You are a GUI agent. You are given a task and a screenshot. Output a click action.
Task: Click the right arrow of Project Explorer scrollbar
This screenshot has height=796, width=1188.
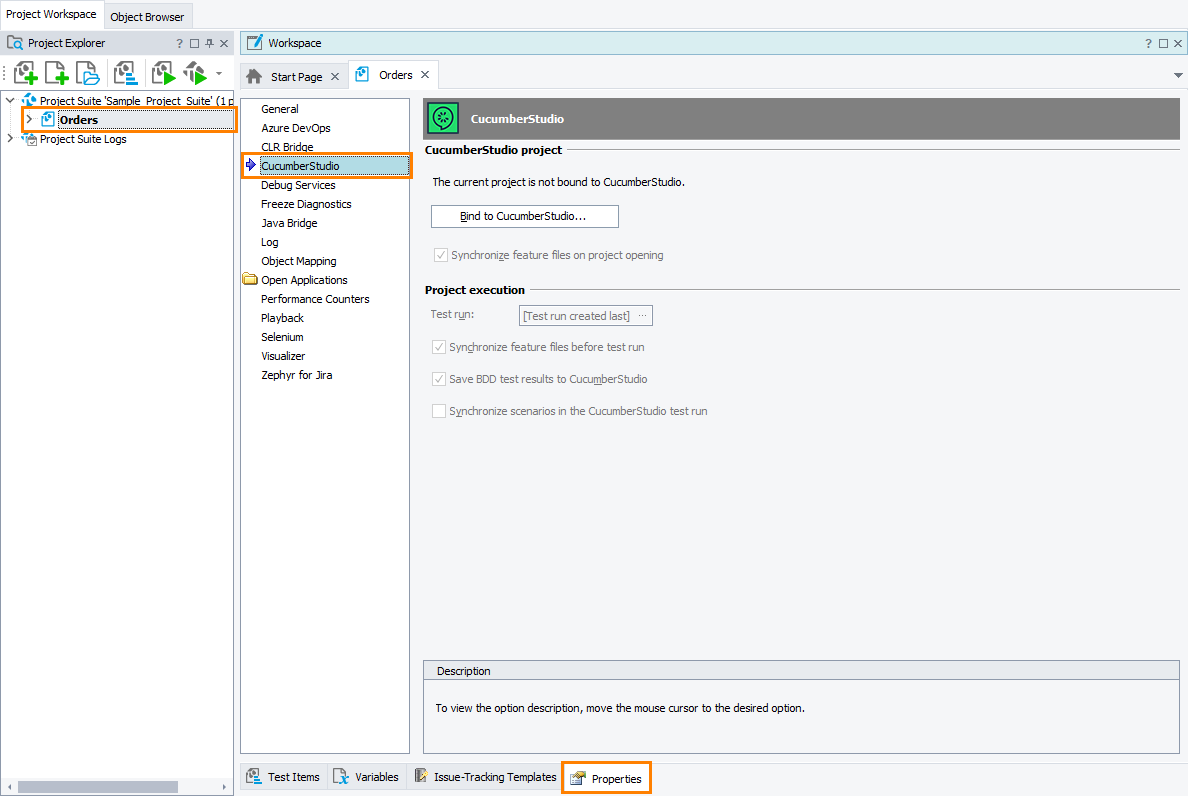click(x=224, y=787)
